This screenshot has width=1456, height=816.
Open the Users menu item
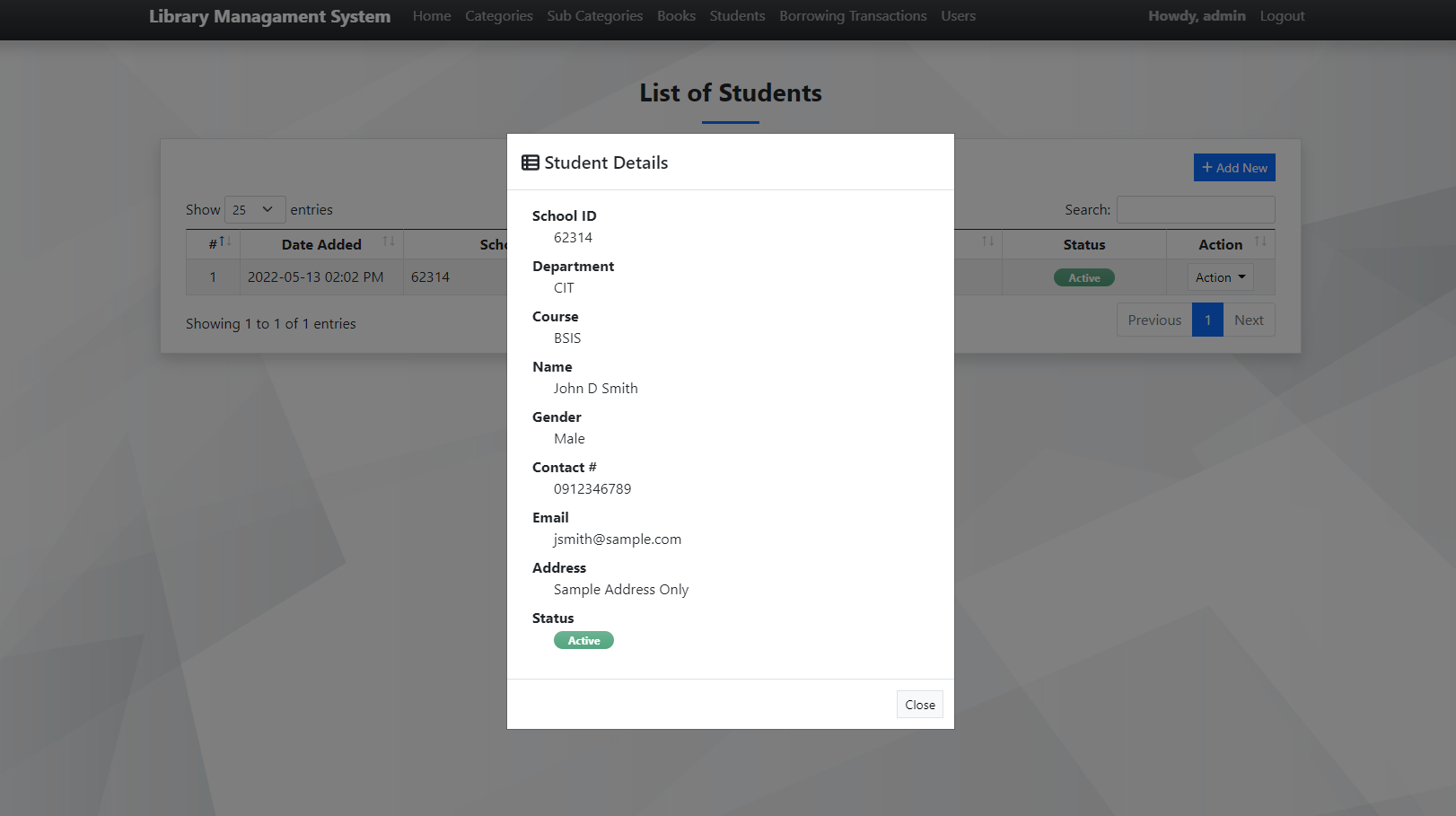click(x=958, y=16)
